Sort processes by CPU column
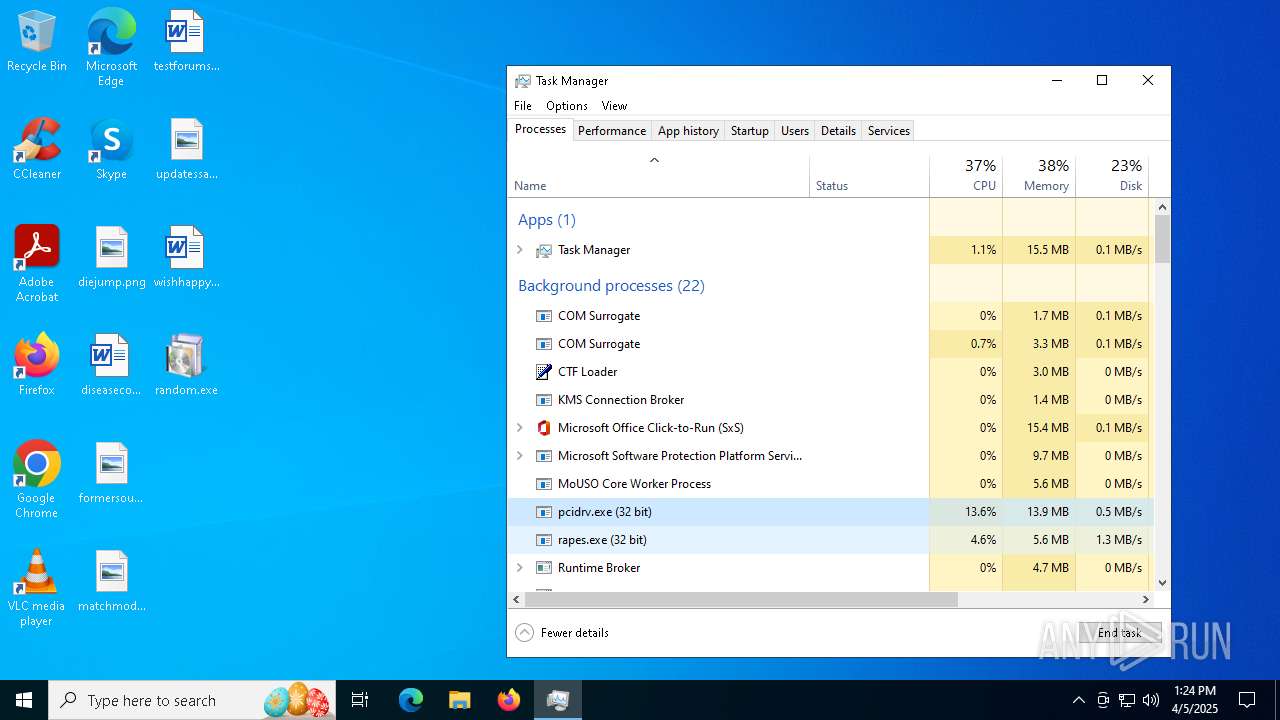1280x720 pixels. (966, 176)
